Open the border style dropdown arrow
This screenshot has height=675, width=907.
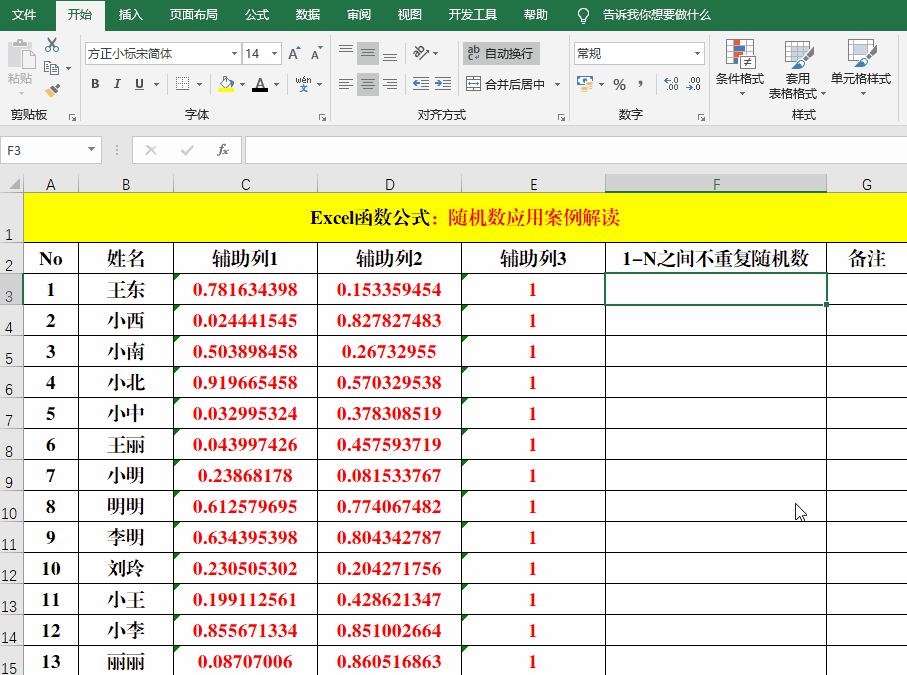197,85
